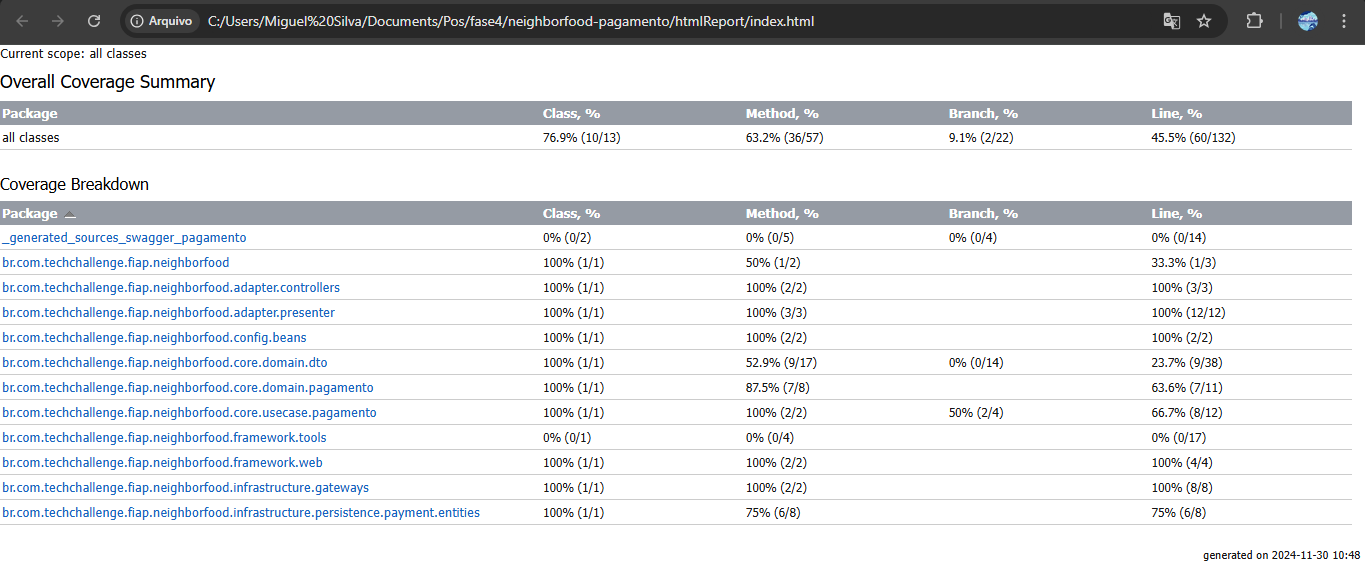
Task: Sort breakdown by Method, % header
Action: pyautogui.click(x=782, y=213)
